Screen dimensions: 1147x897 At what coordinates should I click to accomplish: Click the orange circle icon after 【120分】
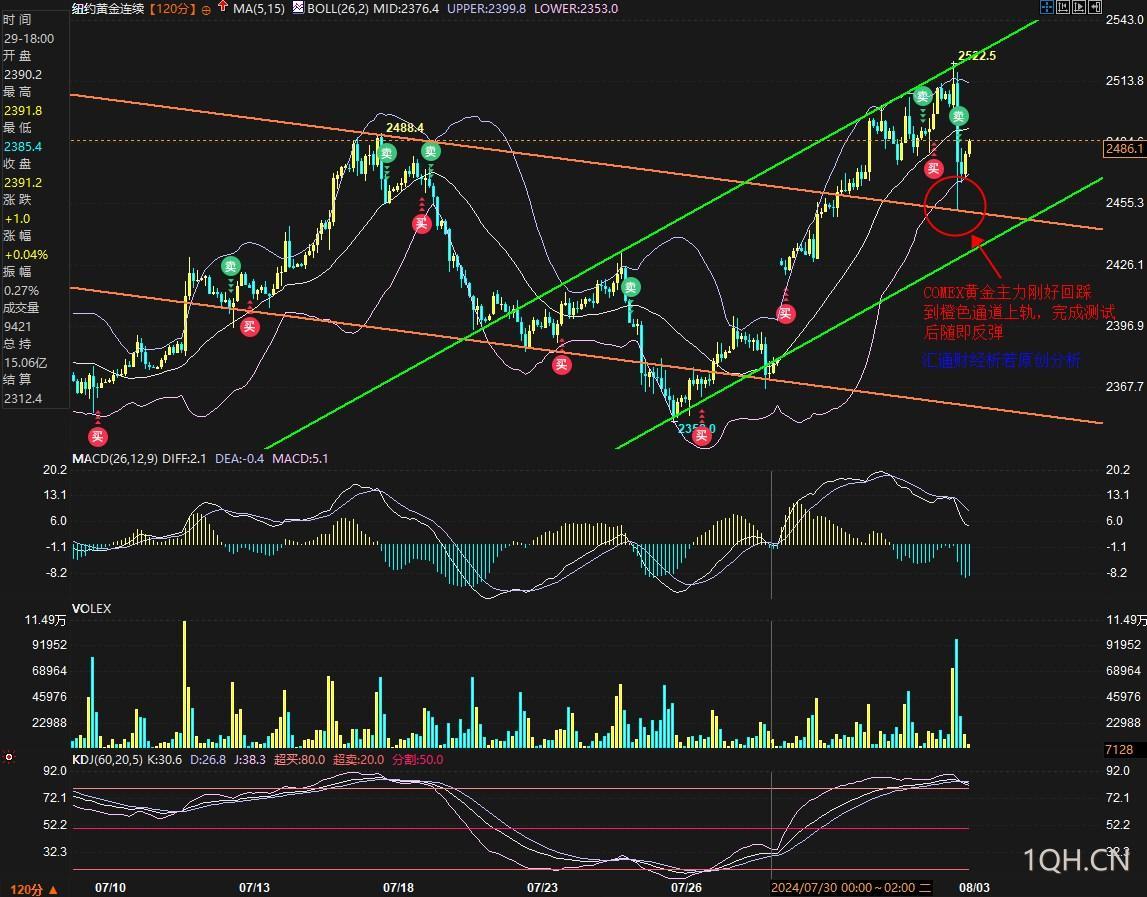pyautogui.click(x=206, y=10)
